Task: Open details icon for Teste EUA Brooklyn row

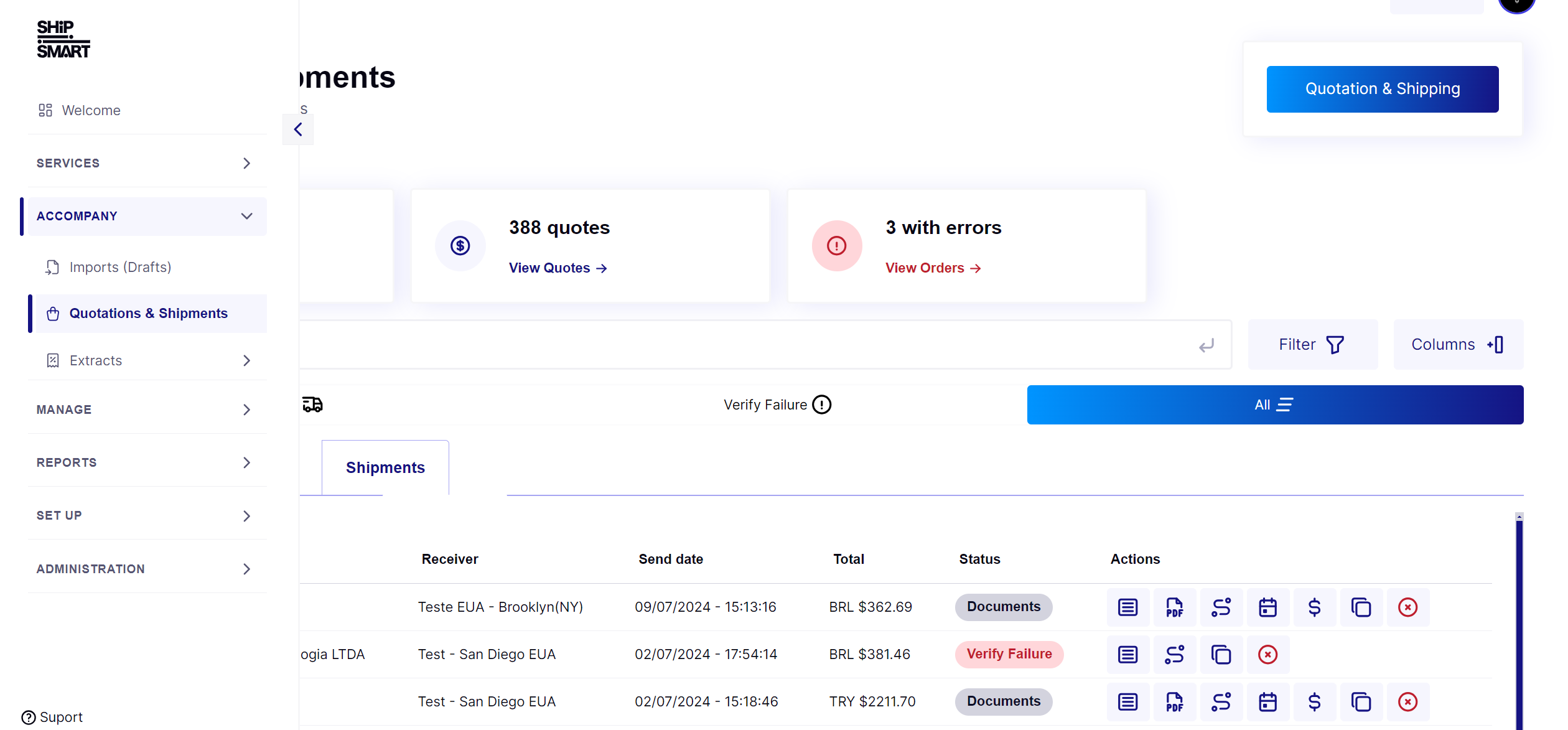Action: (x=1127, y=607)
